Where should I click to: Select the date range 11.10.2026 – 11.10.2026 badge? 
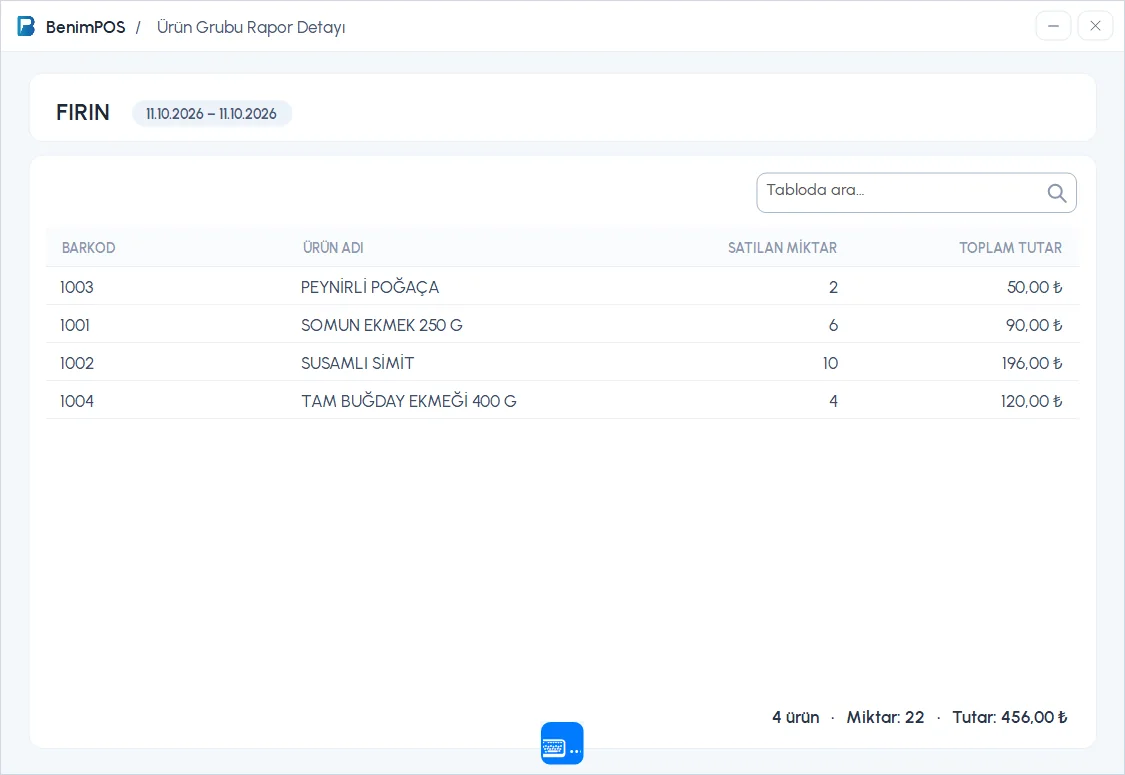(x=212, y=113)
